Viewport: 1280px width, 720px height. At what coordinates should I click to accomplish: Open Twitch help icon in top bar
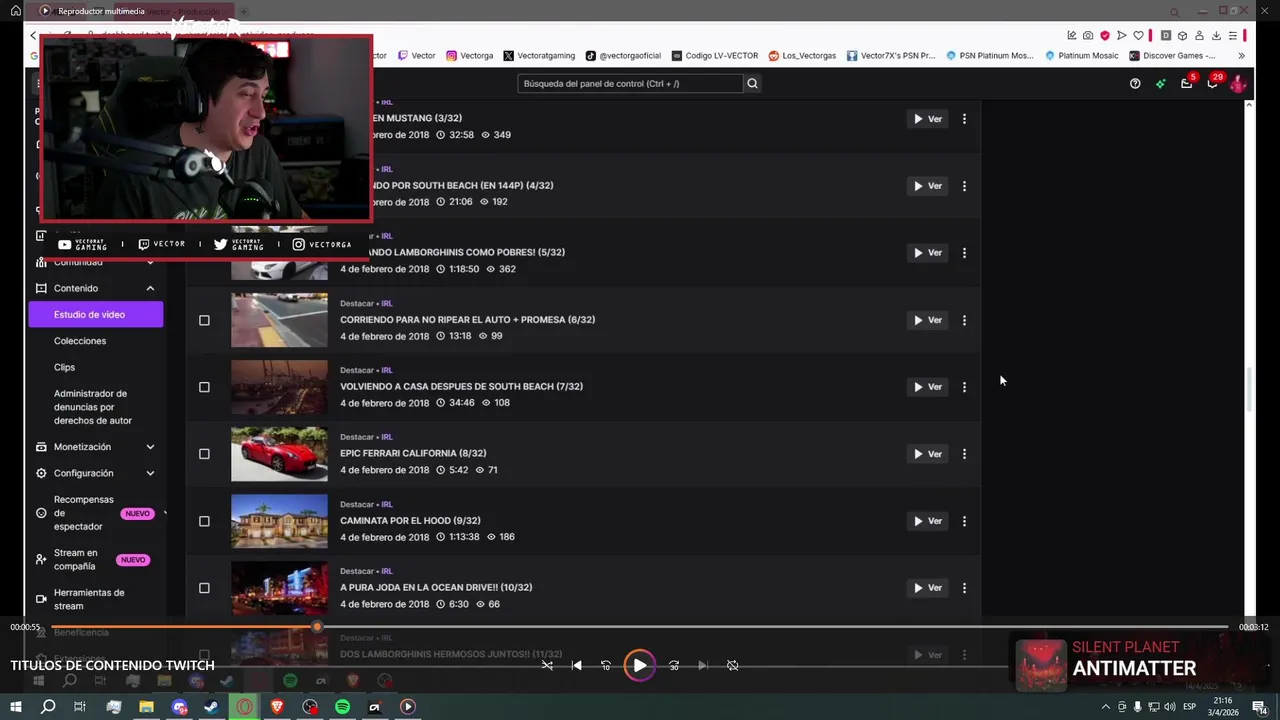pyautogui.click(x=1135, y=84)
